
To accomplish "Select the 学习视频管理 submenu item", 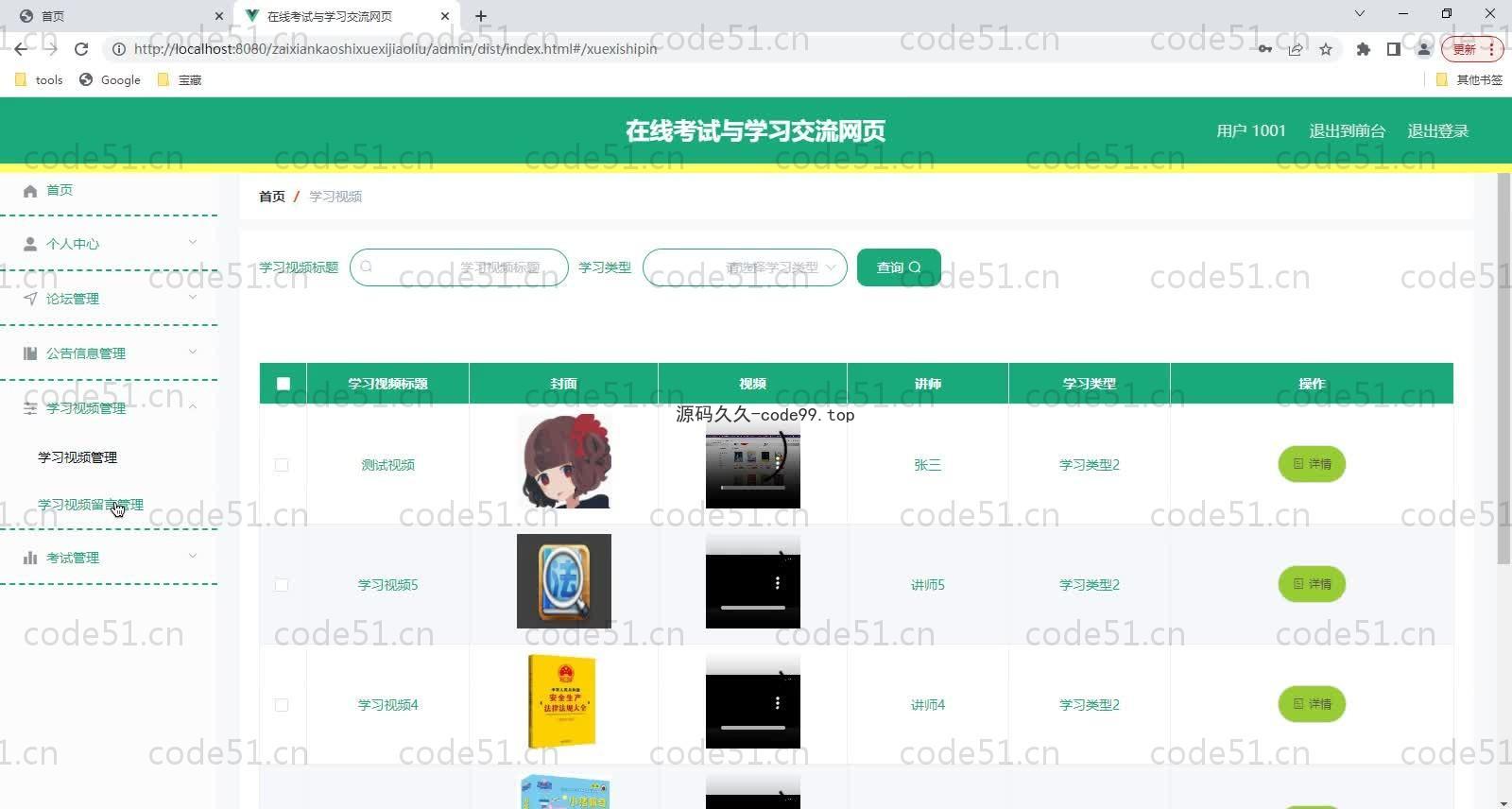I will [77, 457].
